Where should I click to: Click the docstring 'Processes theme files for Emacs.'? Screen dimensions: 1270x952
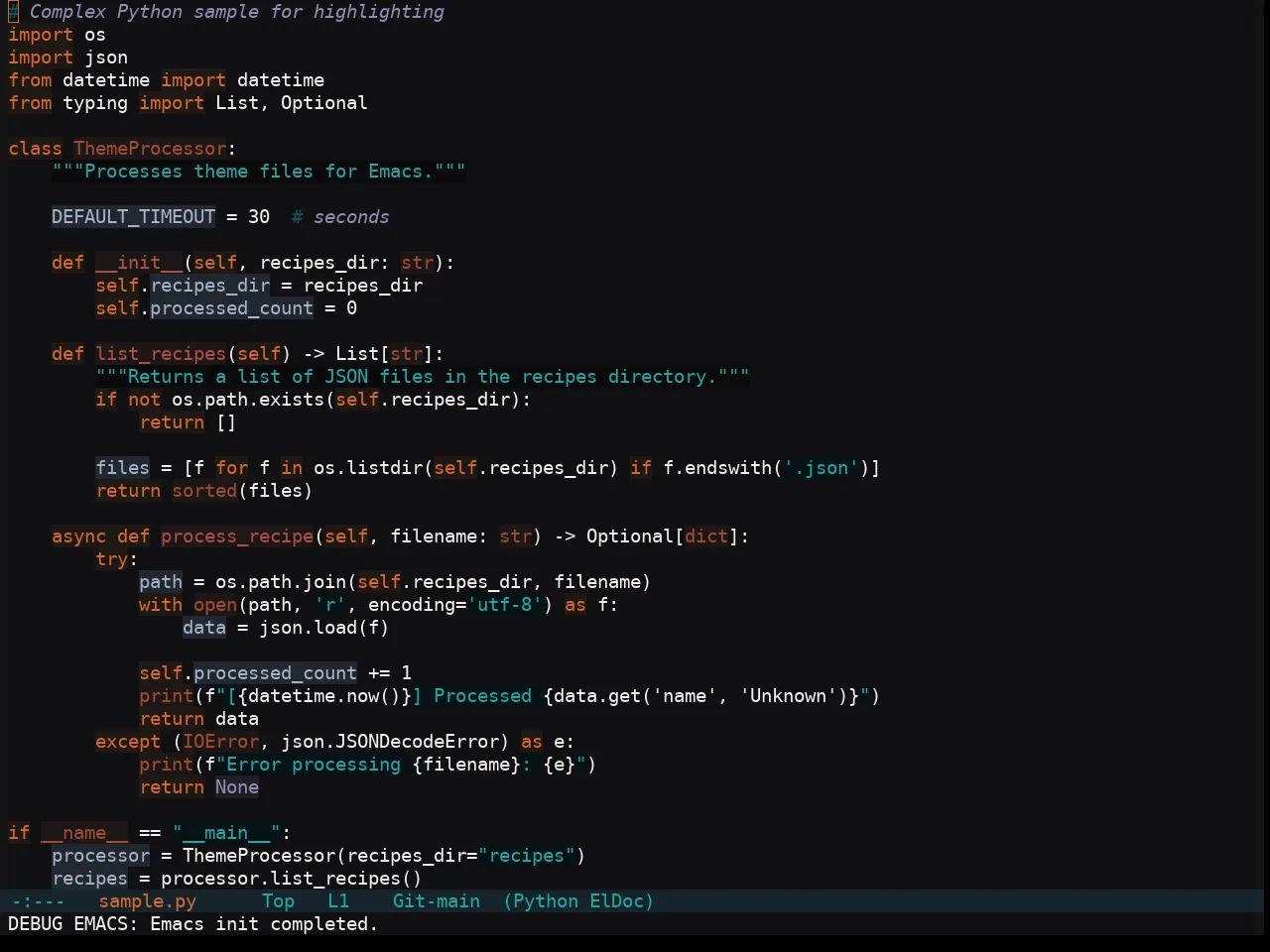259,172
